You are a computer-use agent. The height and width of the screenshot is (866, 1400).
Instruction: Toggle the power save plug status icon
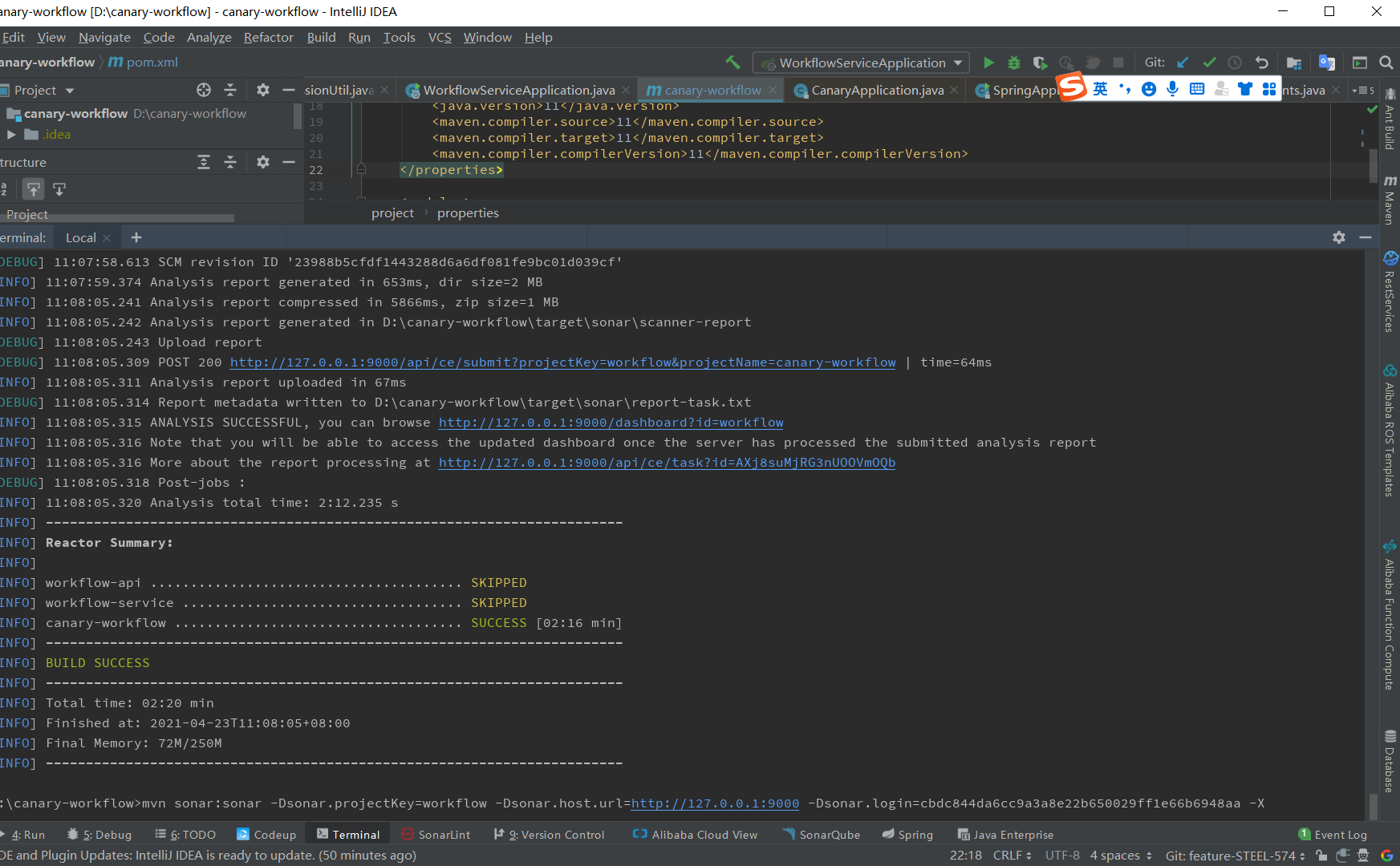click(x=1342, y=856)
